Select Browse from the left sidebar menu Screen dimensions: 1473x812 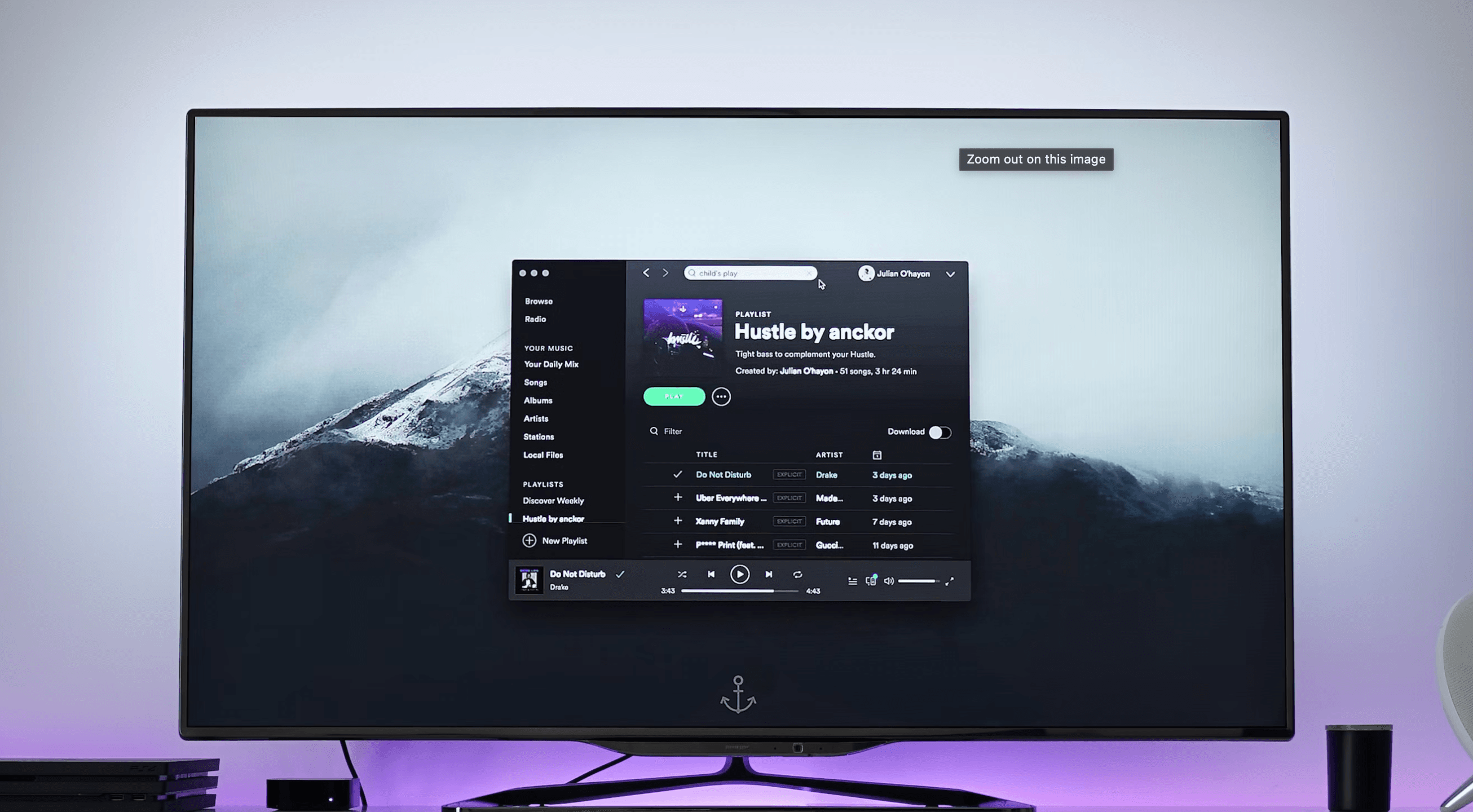538,300
